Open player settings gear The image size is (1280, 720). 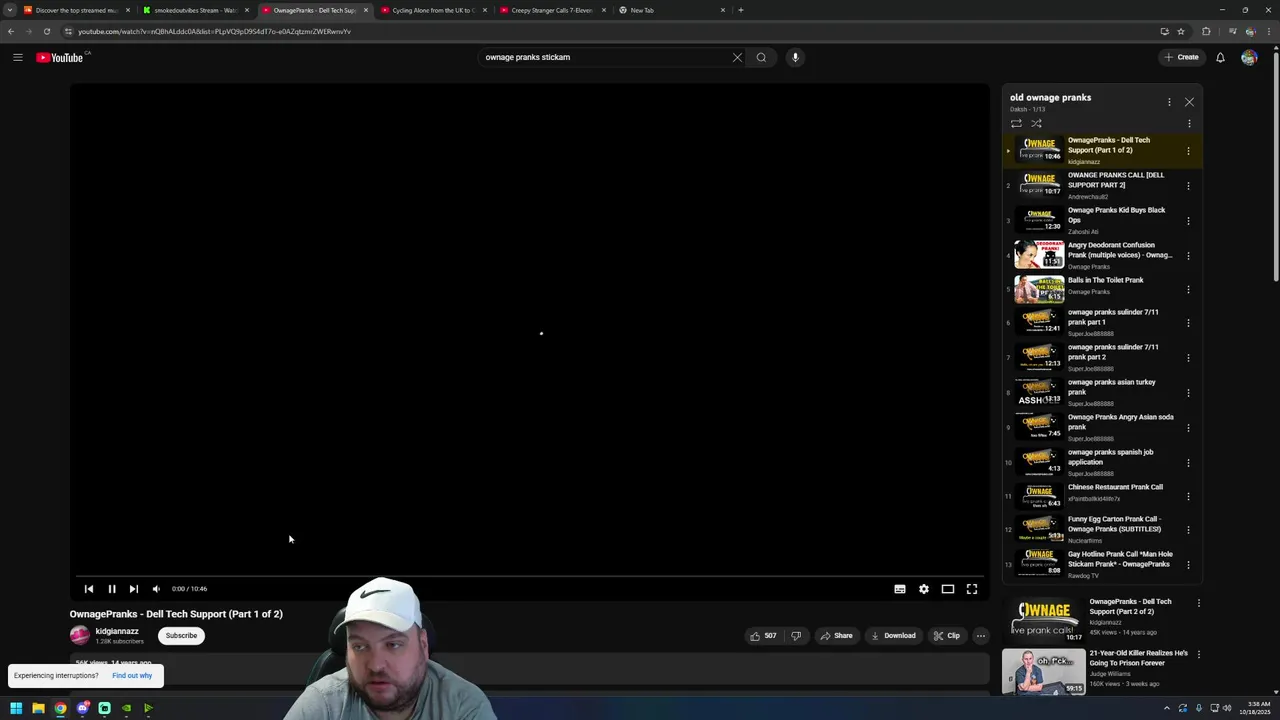[923, 589]
